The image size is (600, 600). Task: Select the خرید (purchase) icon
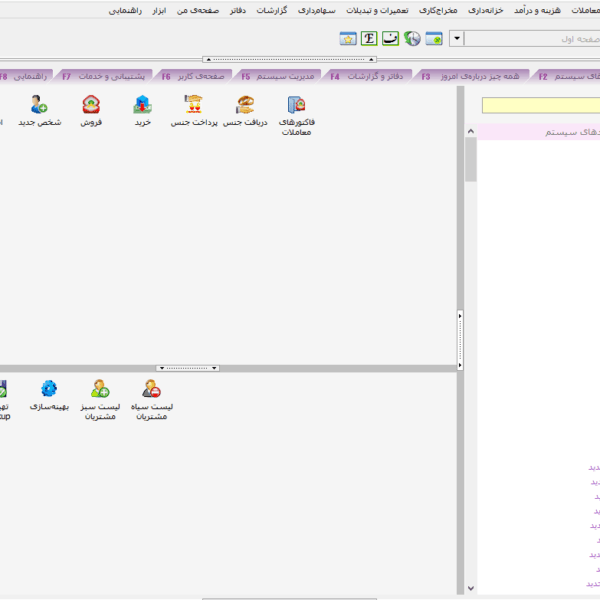[x=142, y=106]
